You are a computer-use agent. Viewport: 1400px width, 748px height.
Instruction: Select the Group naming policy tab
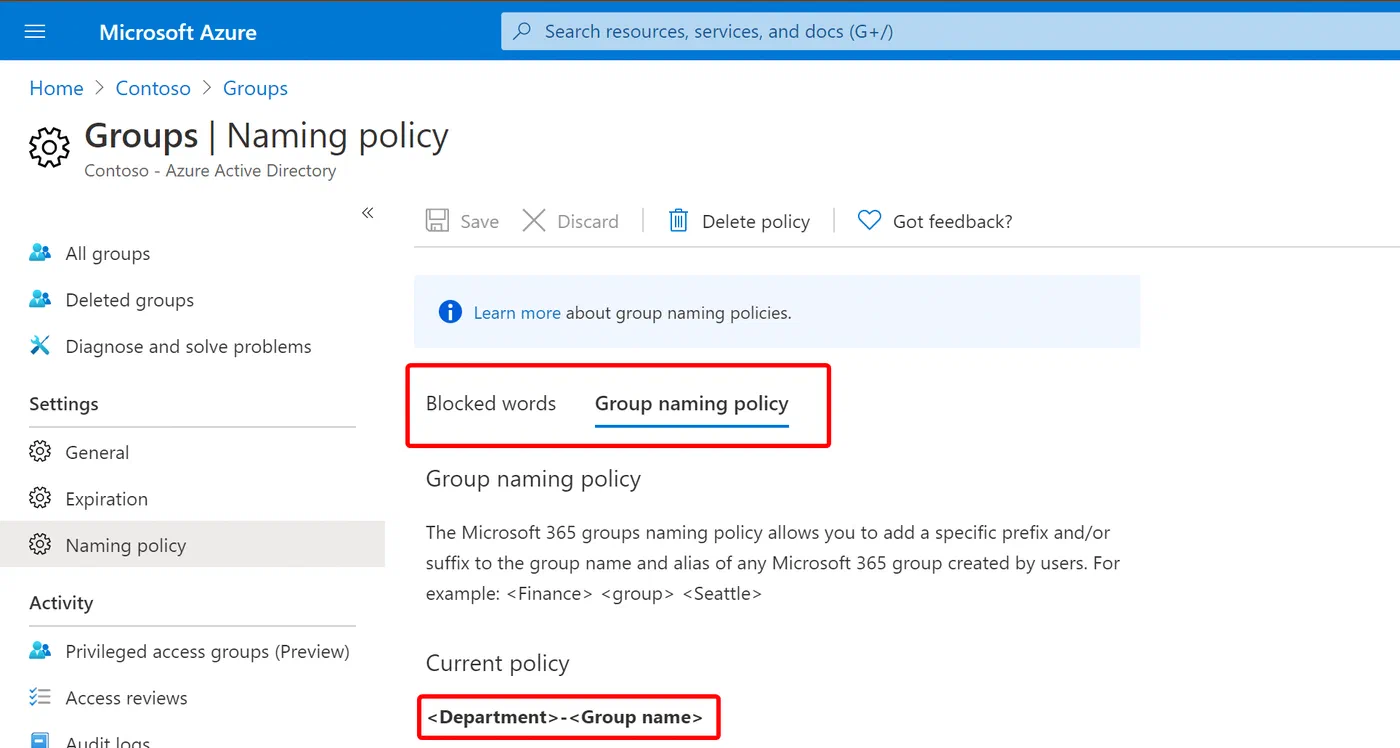point(692,403)
